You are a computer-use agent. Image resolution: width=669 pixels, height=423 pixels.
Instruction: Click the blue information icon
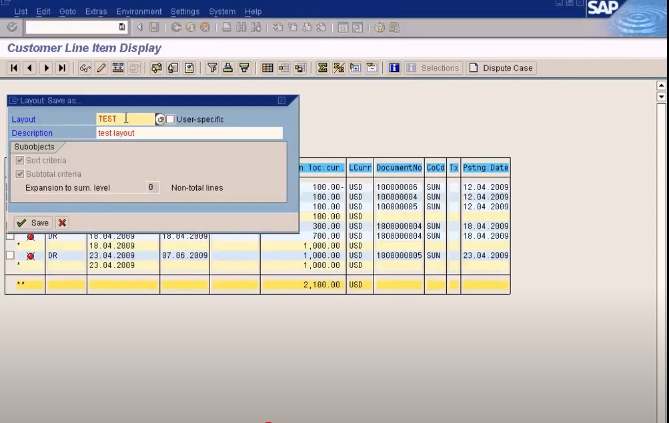(394, 68)
